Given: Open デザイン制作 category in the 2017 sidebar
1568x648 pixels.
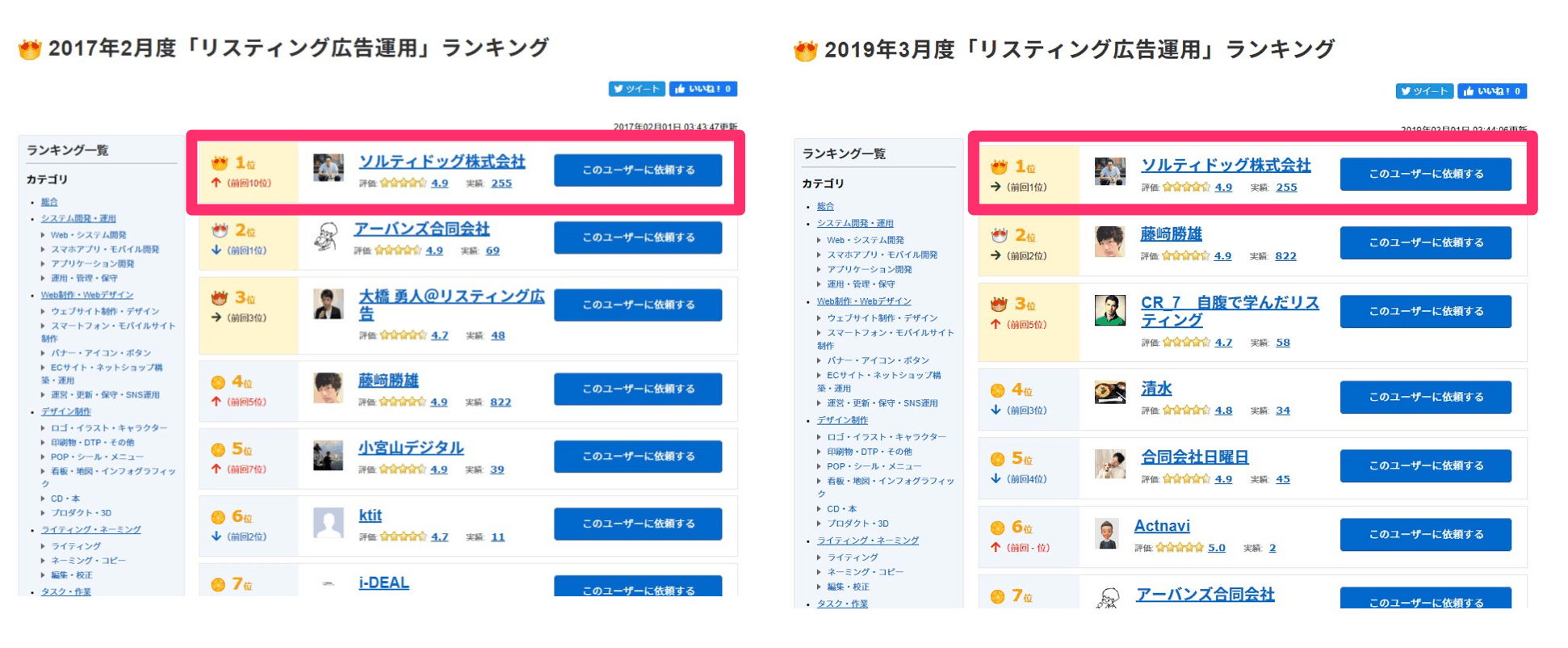Looking at the screenshot, I should [66, 412].
